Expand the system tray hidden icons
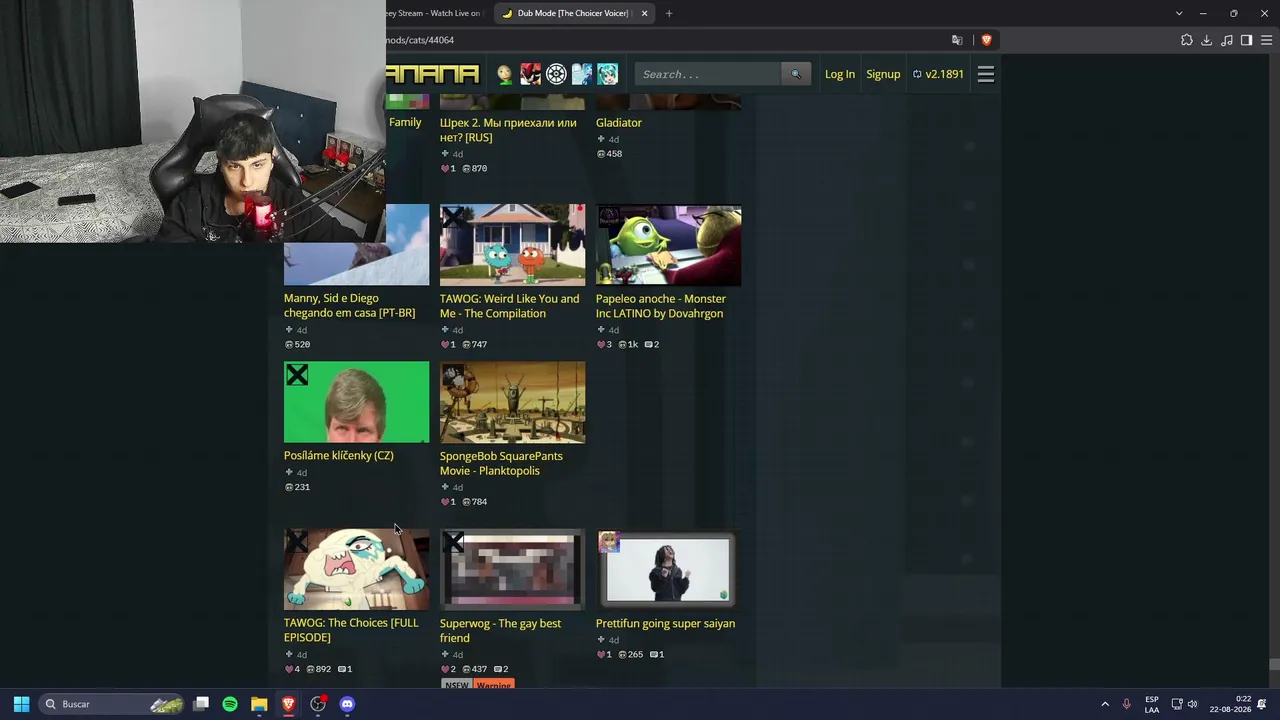The width and height of the screenshot is (1280, 720). coord(1105,704)
